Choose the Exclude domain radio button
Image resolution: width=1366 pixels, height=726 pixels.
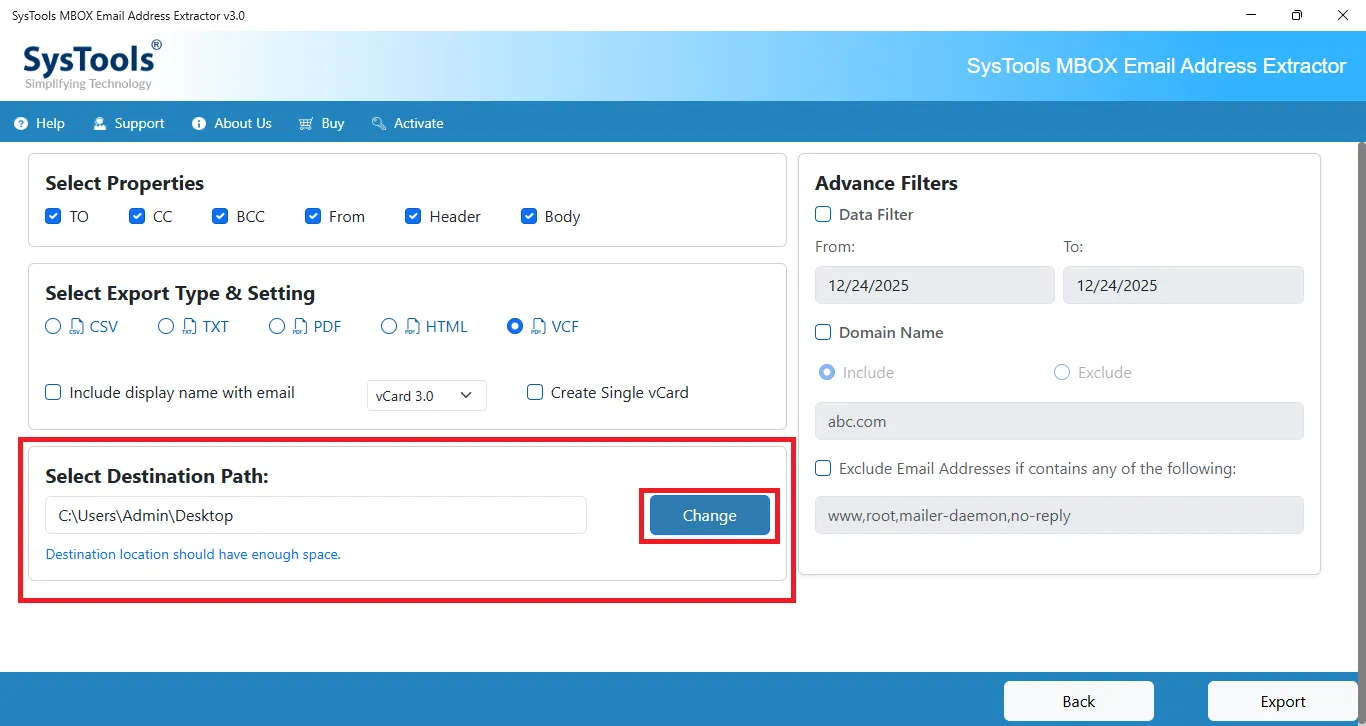click(x=1062, y=372)
